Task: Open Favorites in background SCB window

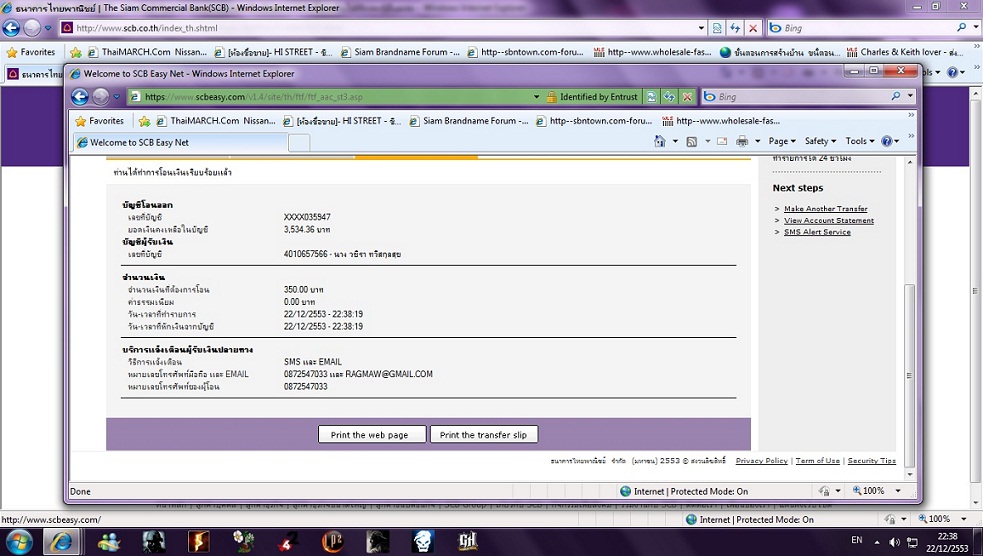Action: 31,52
